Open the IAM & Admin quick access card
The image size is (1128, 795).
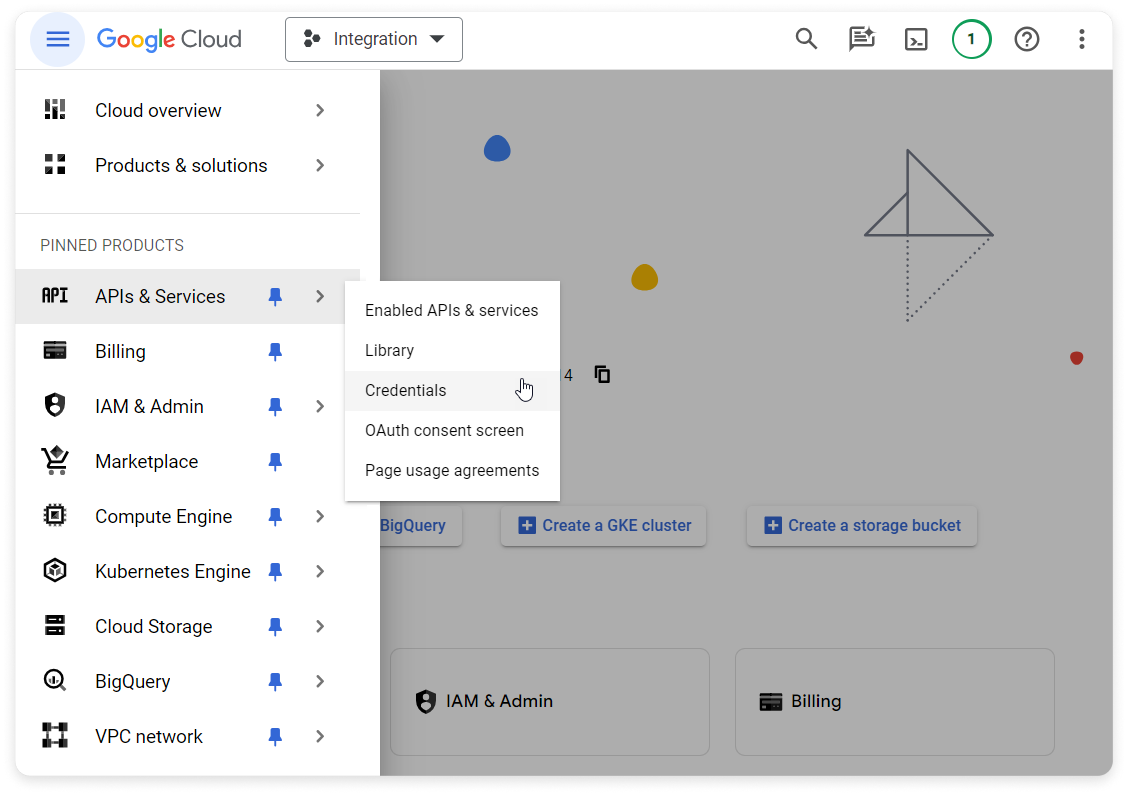coord(550,701)
